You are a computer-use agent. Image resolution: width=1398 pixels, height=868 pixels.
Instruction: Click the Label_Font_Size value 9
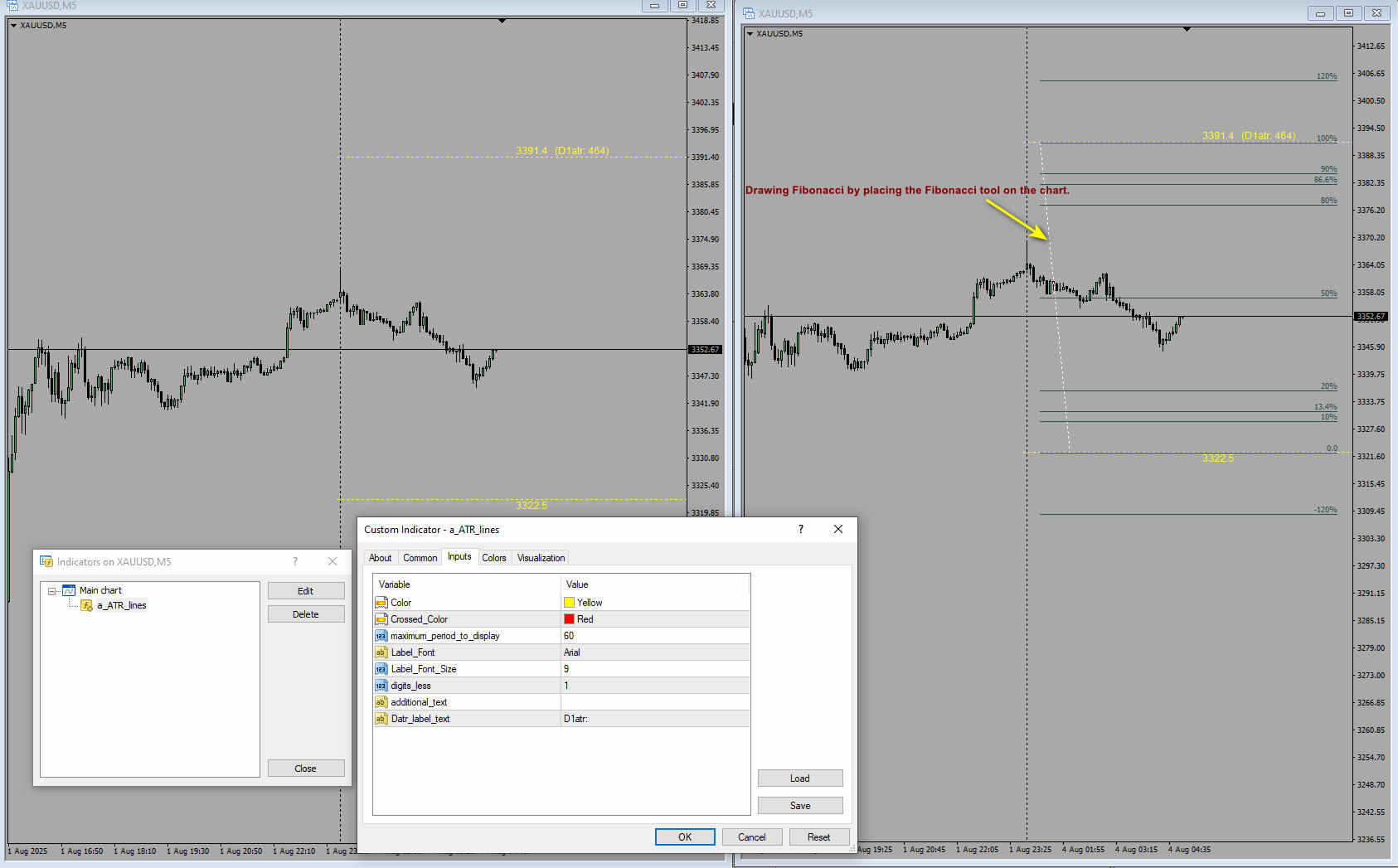pos(655,669)
